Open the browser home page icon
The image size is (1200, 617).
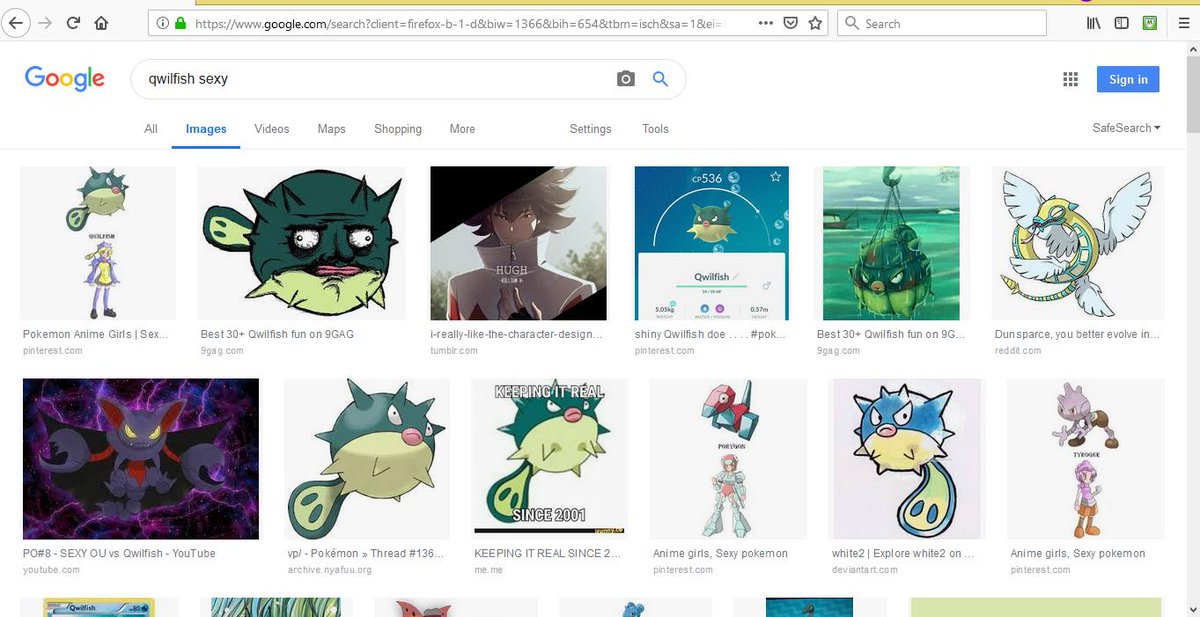click(101, 23)
